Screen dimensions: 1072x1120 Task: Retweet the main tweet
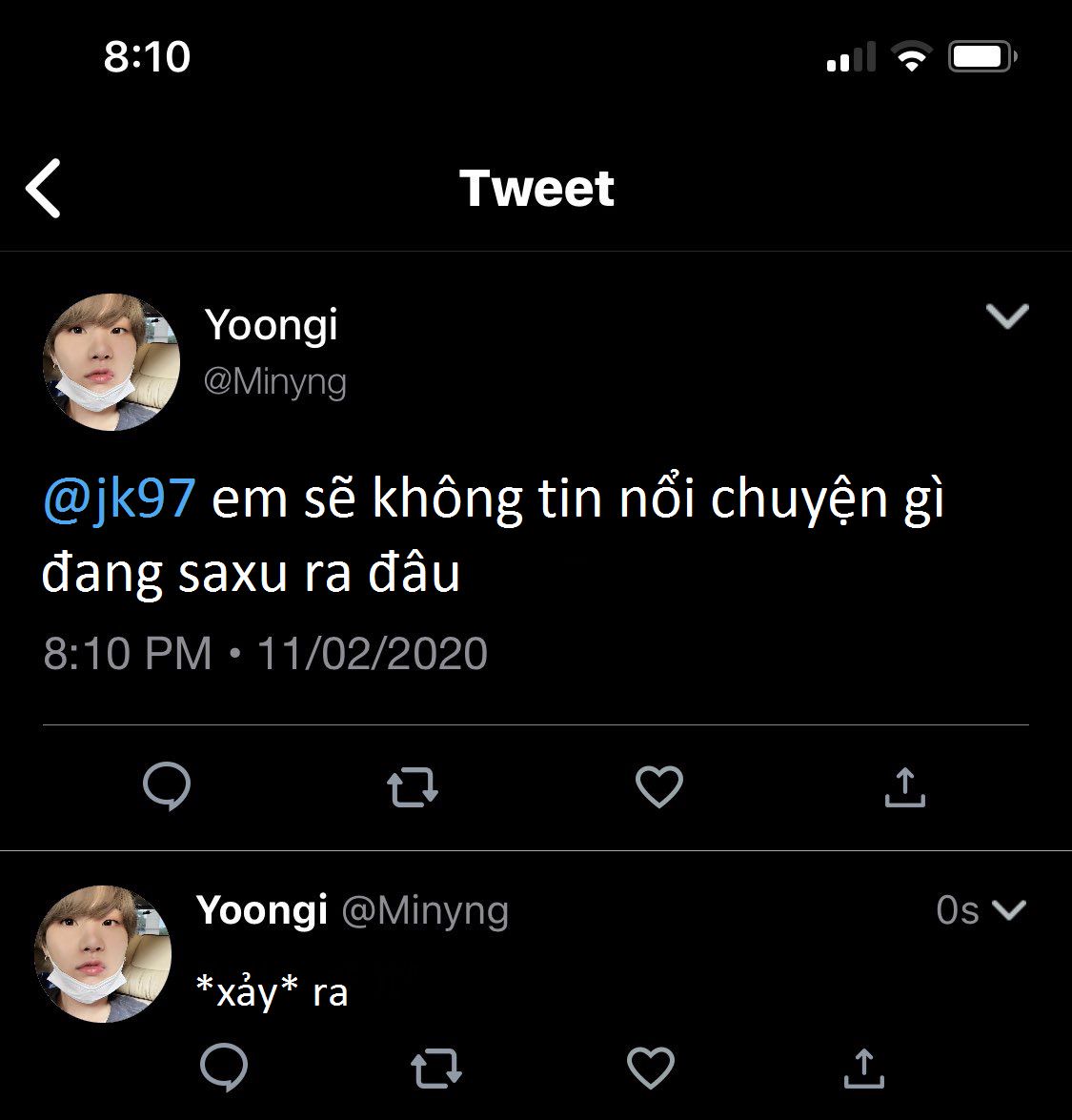point(413,787)
